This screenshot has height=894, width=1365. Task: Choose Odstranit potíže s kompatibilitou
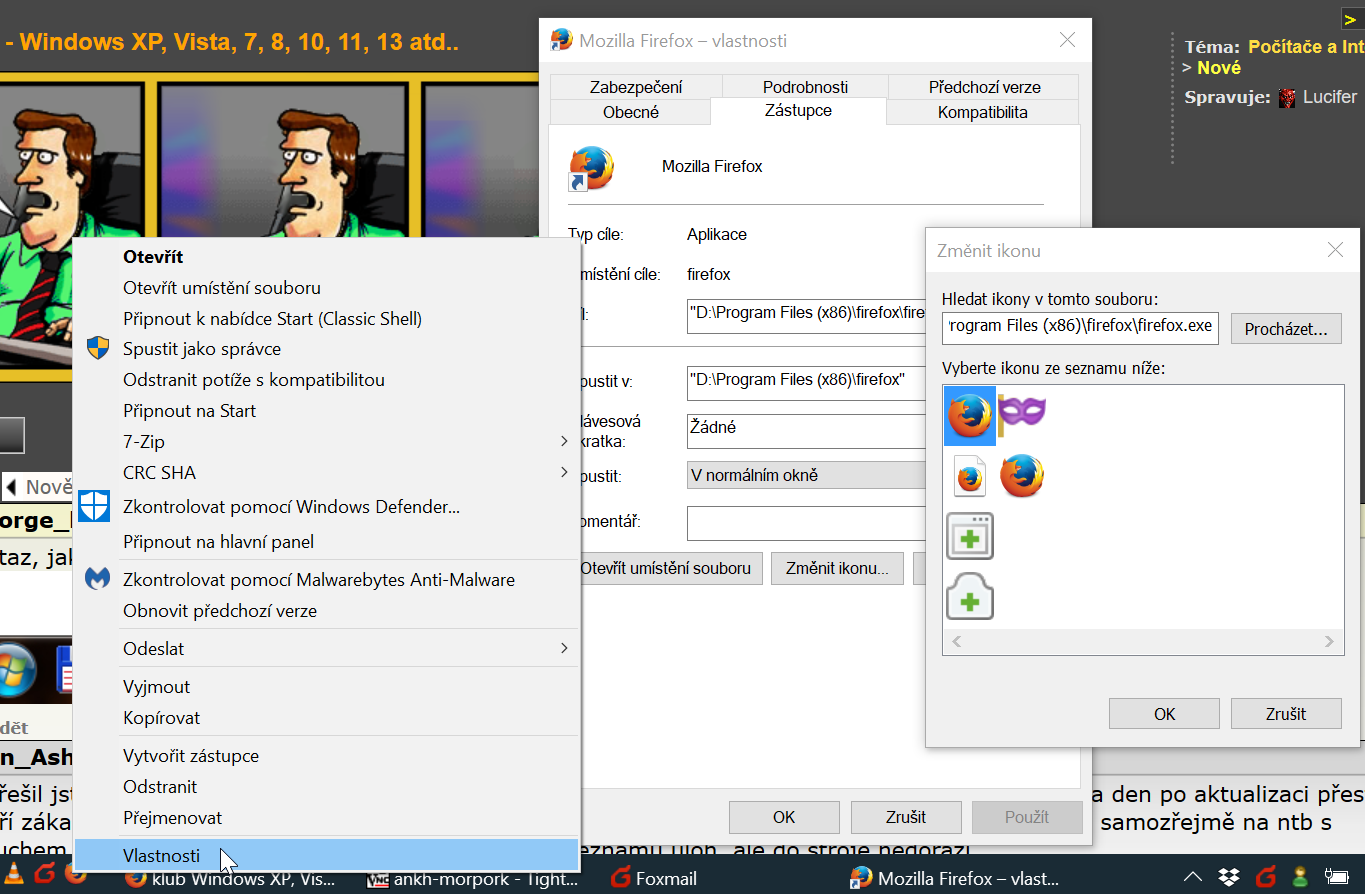pos(326,379)
